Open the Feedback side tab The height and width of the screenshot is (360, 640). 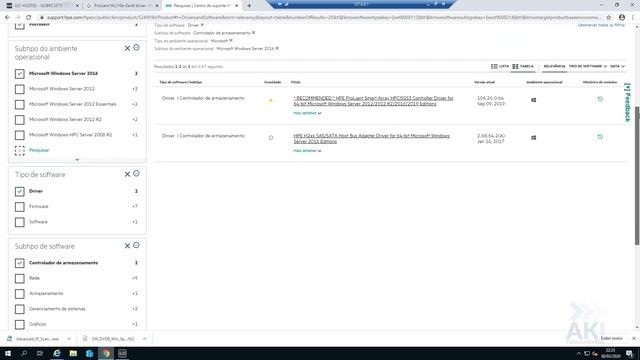pyautogui.click(x=627, y=102)
